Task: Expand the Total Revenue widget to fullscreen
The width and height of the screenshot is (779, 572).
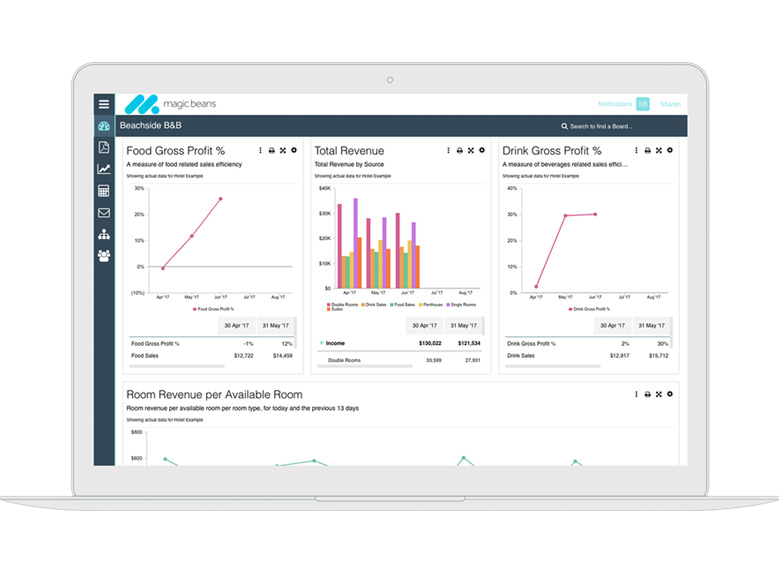Action: [471, 151]
